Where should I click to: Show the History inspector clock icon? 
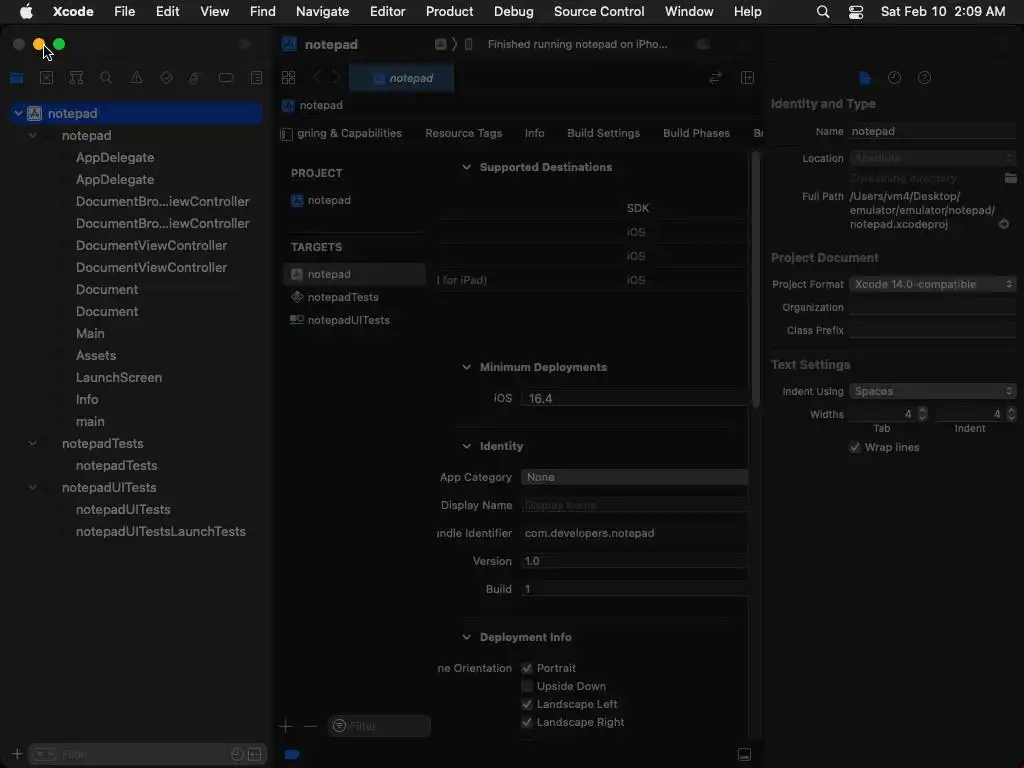pyautogui.click(x=895, y=78)
